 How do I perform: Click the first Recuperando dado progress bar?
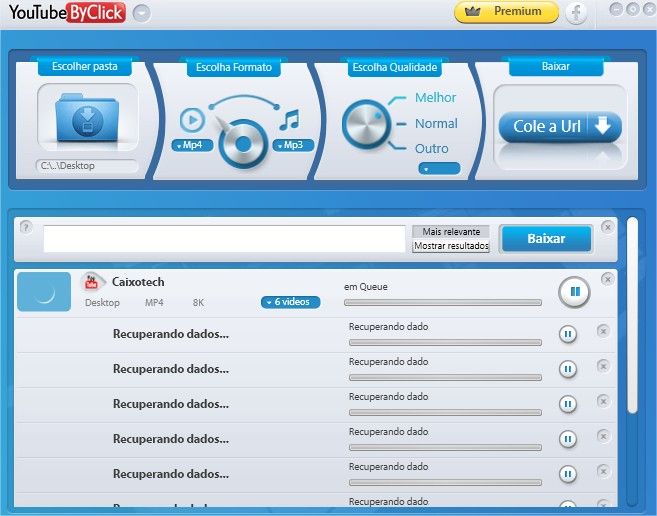pos(445,342)
